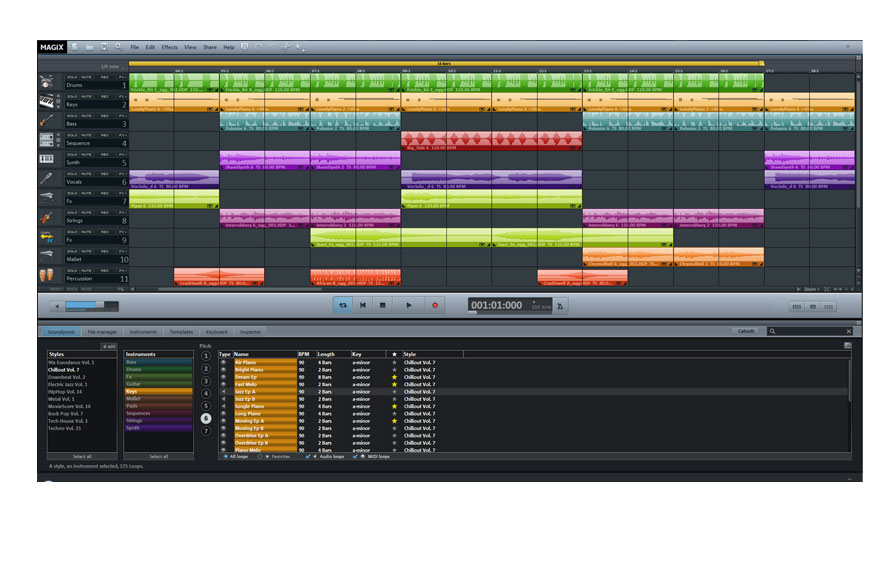Screen dimensions: 880x580
Task: Click the soundpool search input field
Action: point(810,331)
